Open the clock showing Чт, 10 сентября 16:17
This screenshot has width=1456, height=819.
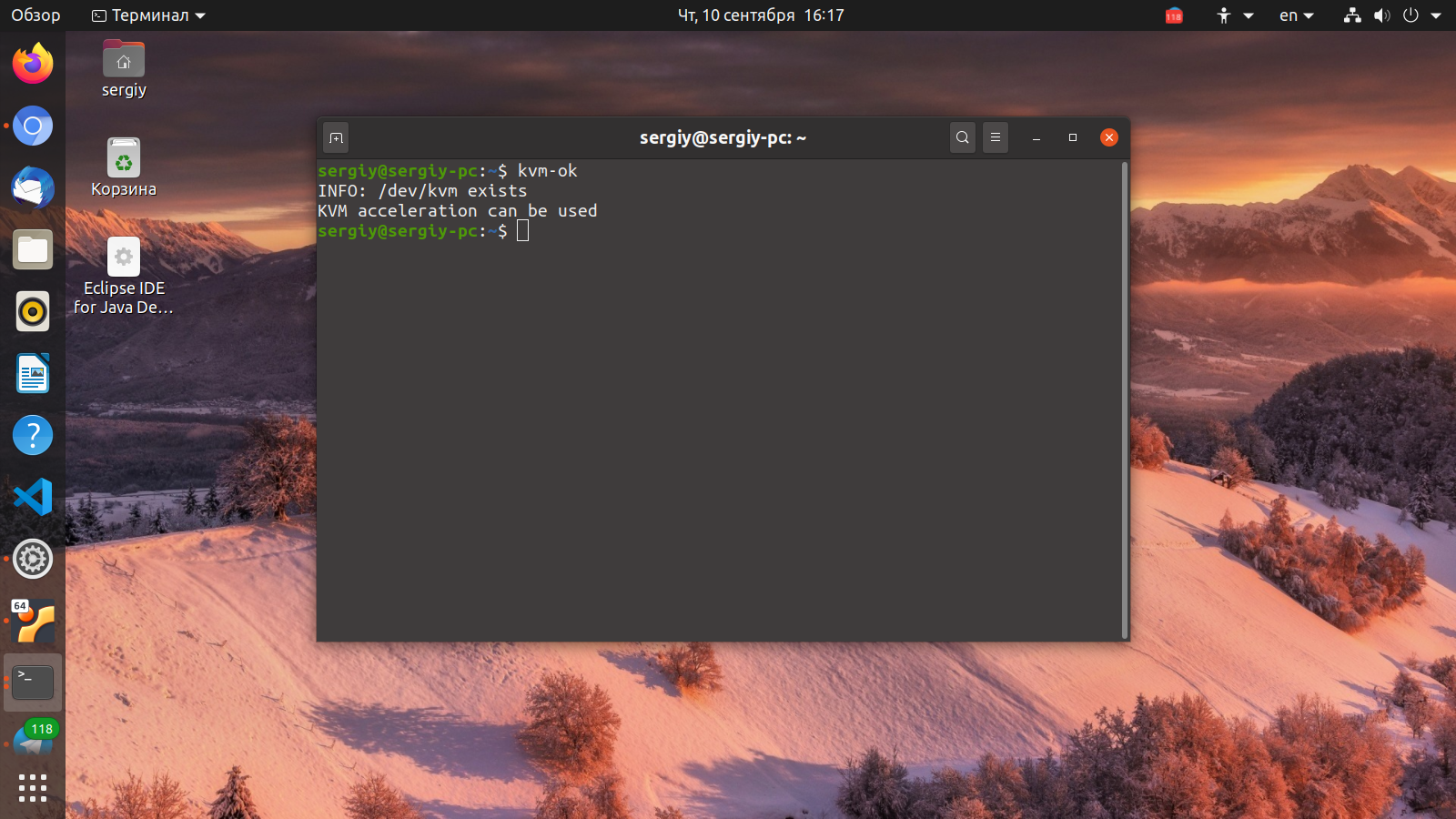761,15
